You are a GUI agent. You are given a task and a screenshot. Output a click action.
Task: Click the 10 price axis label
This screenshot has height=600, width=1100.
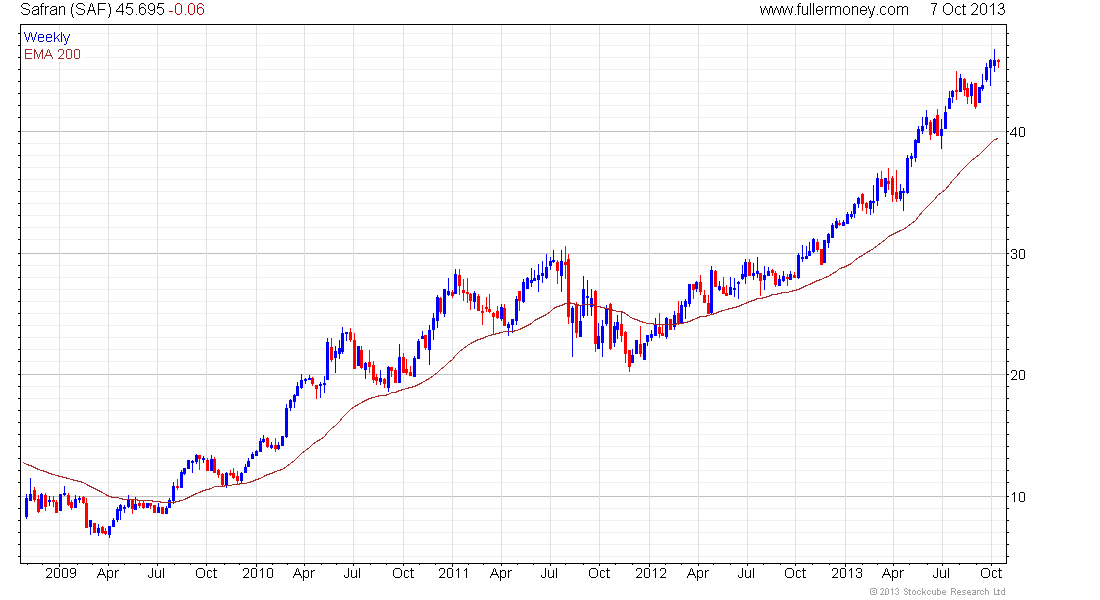click(1017, 498)
